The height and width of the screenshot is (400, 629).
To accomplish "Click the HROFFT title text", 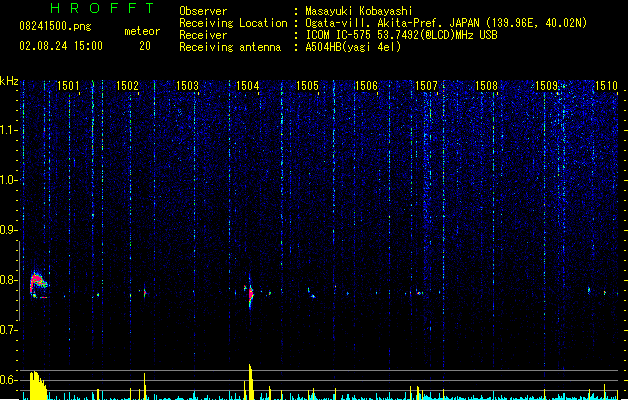I will [x=103, y=8].
